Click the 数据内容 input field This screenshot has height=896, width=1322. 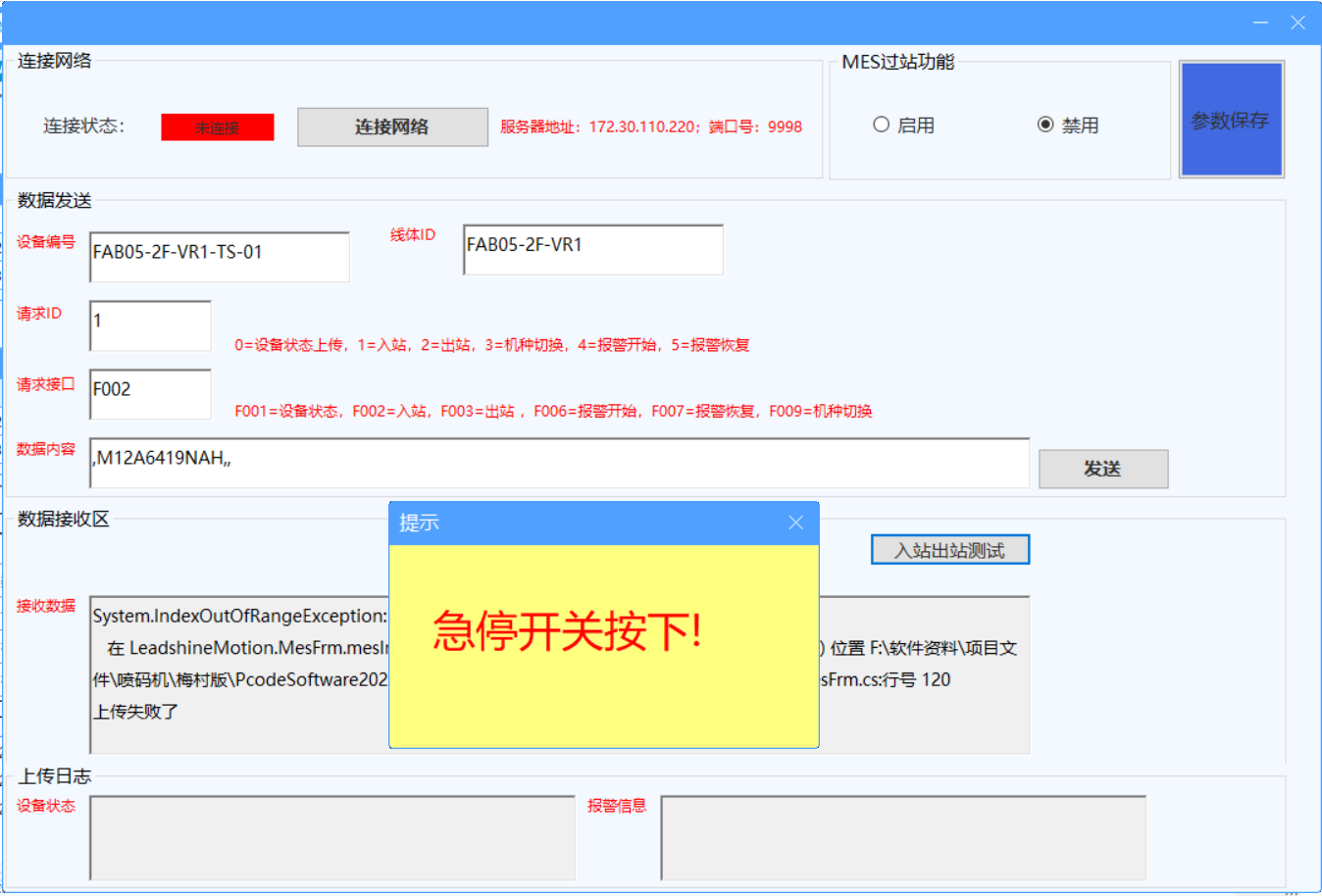(559, 463)
